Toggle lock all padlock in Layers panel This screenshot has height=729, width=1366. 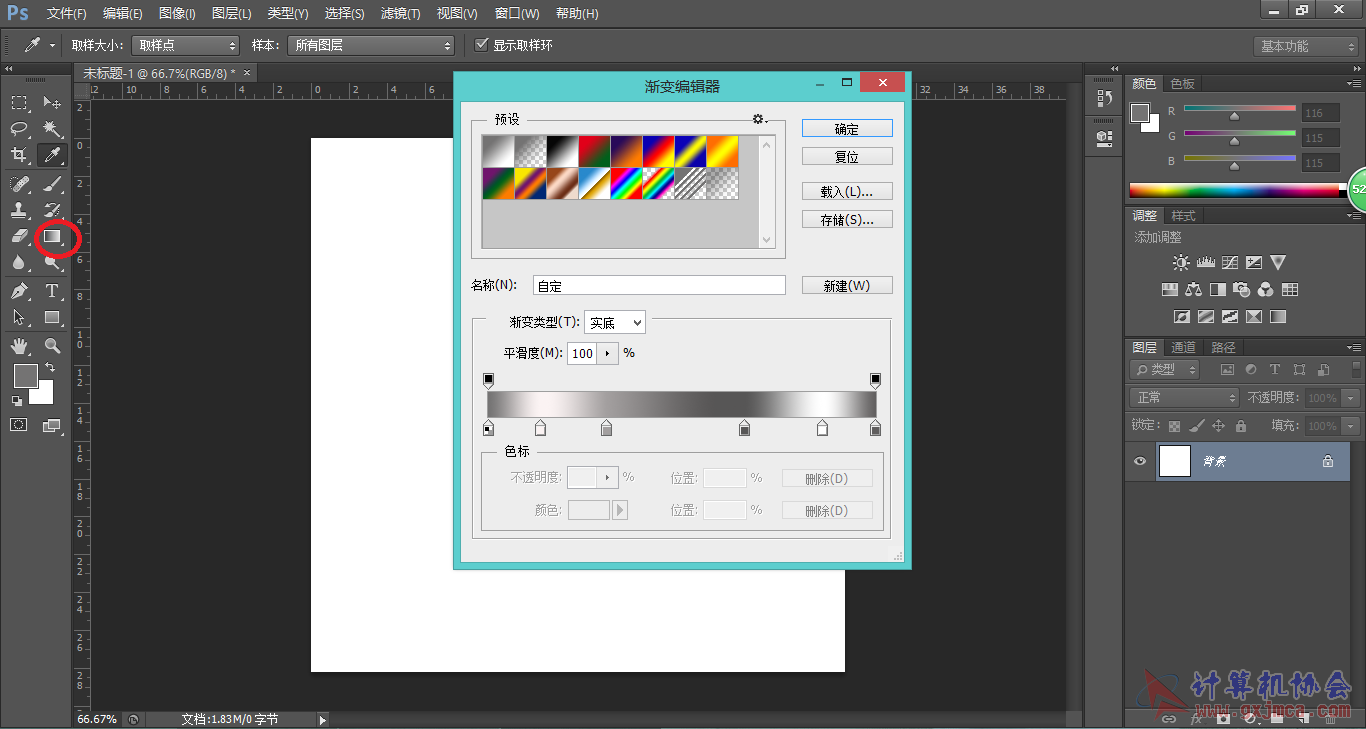pos(1240,426)
